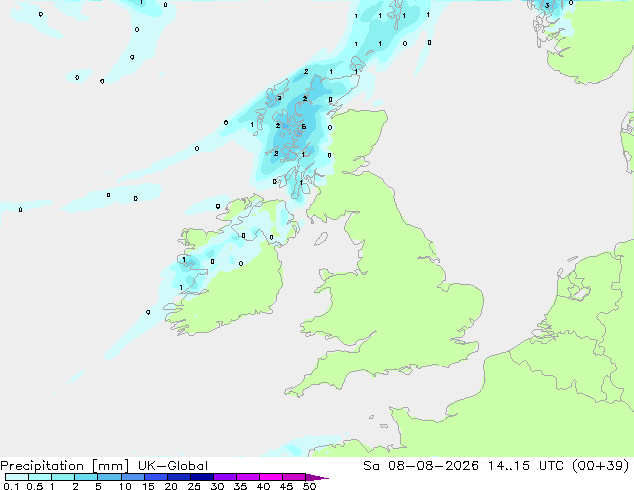634x490 pixels.
Task: Click the '0.1' legend scale value
Action: click(11, 486)
